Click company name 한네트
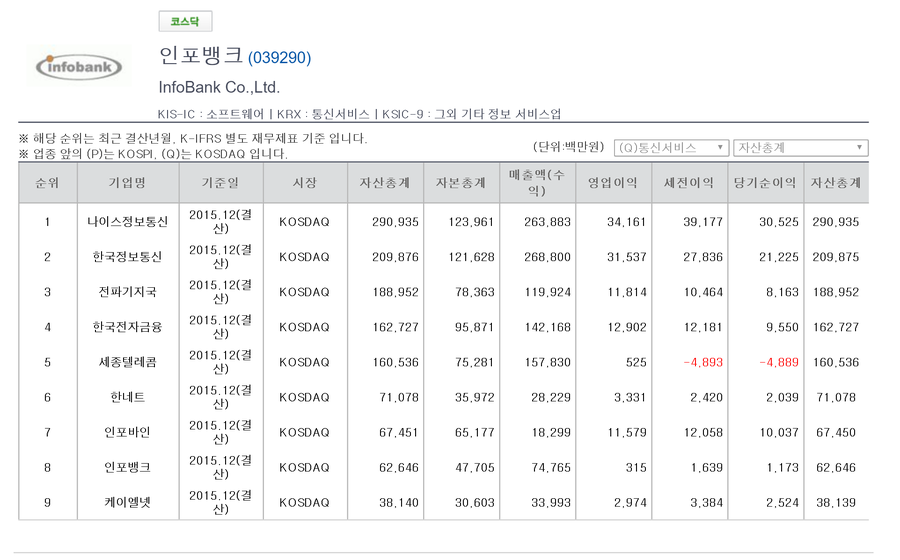This screenshot has width=900, height=560. click(x=127, y=397)
